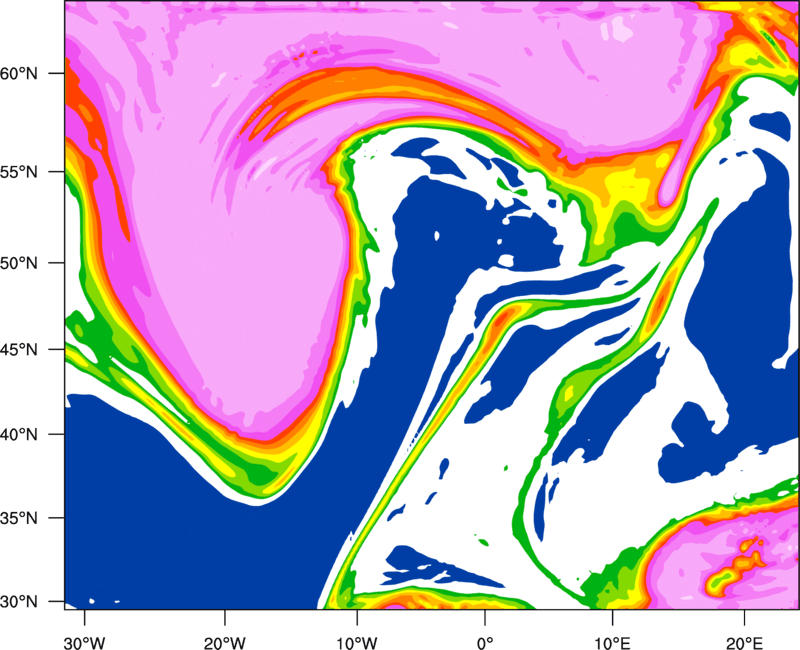The height and width of the screenshot is (650, 800).
Task: Click the 50°N latitude label
Action: click(19, 263)
